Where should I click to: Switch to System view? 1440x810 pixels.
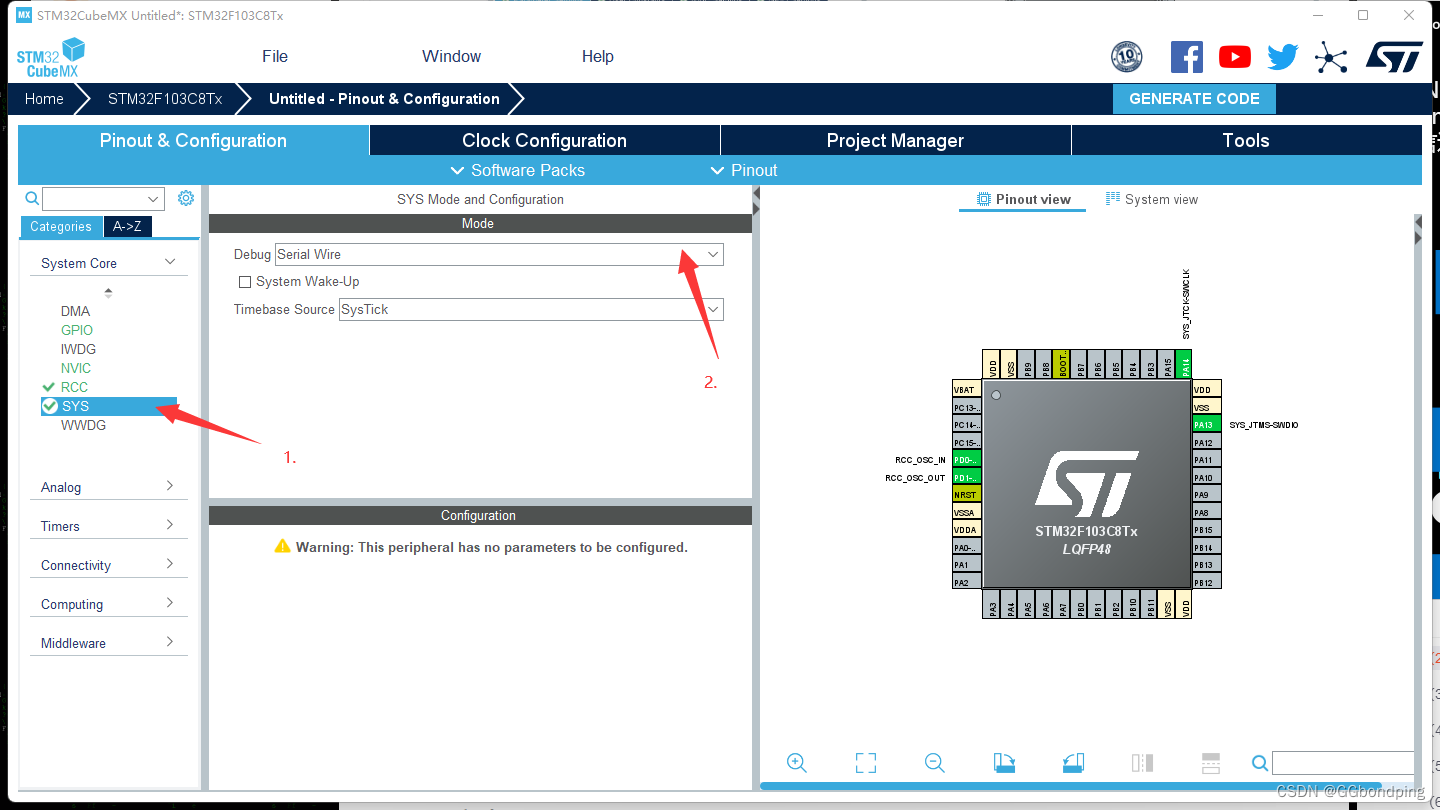[x=1152, y=199]
